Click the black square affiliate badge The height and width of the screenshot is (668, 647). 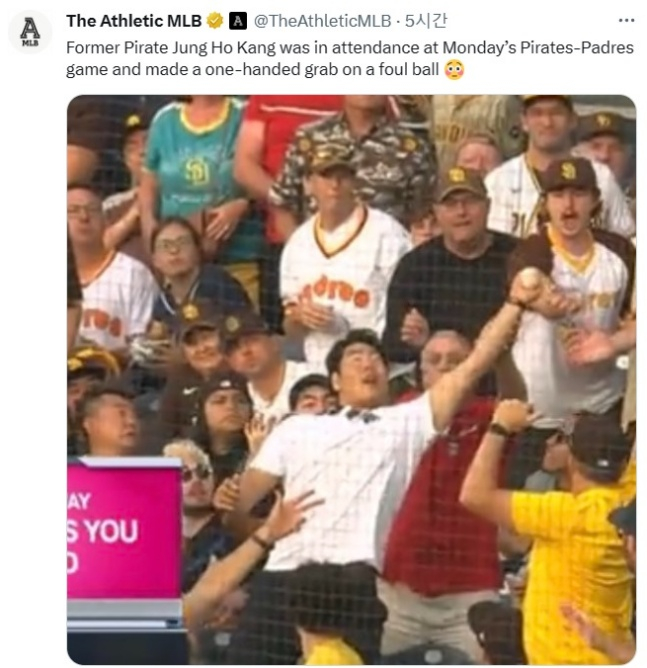coord(238,21)
